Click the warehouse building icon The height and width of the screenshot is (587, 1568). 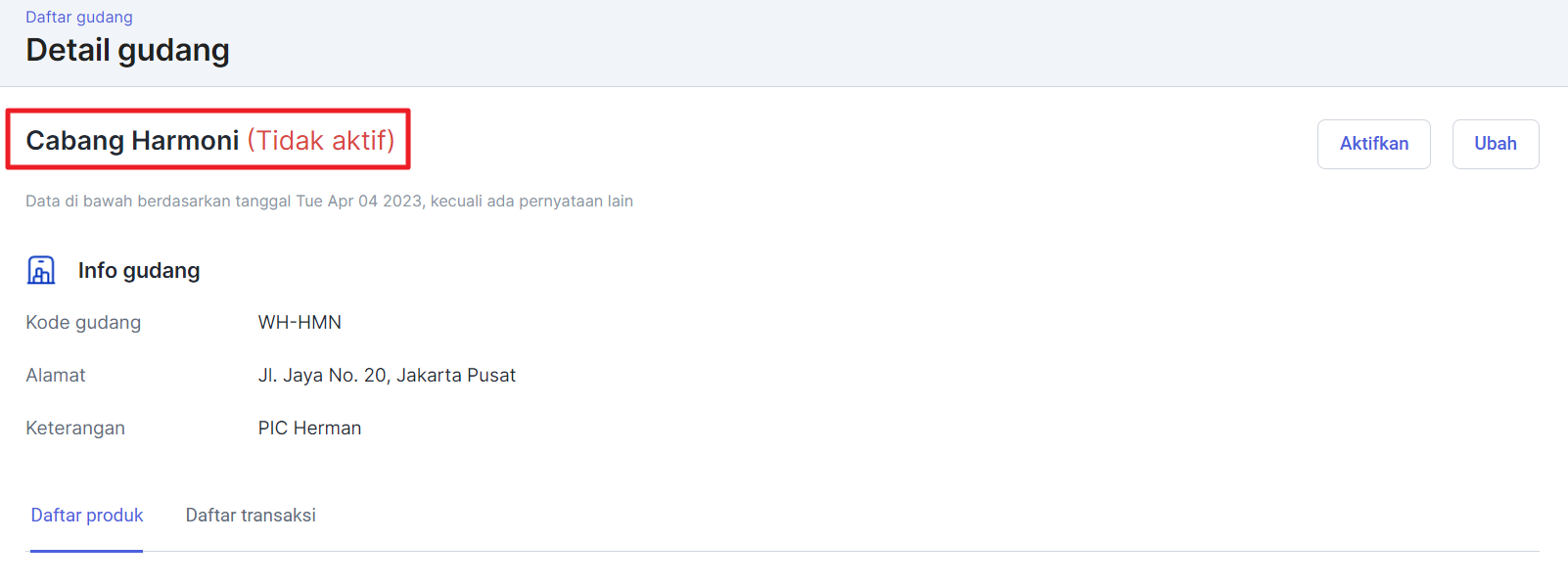(x=41, y=270)
